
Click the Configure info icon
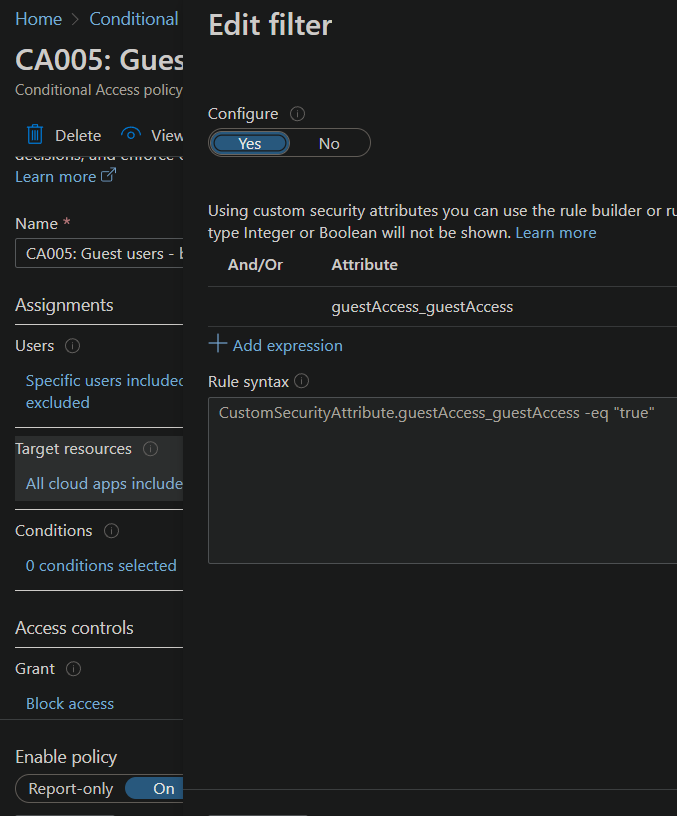[x=297, y=113]
